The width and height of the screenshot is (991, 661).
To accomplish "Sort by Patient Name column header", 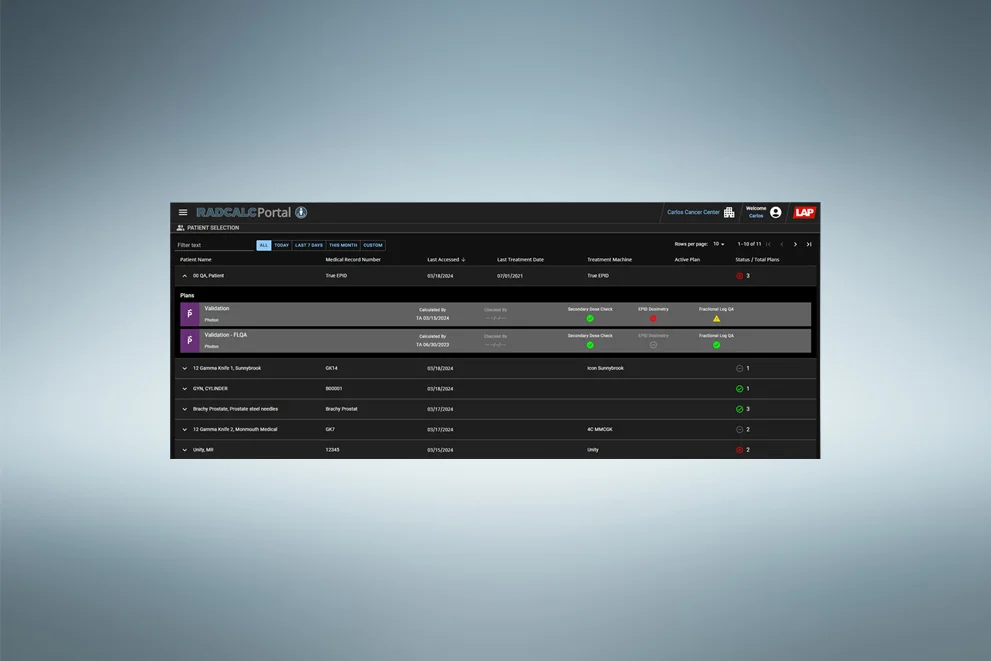I will click(x=196, y=260).
